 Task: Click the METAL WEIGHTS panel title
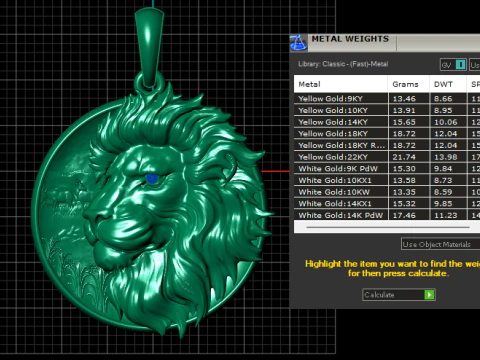point(350,39)
